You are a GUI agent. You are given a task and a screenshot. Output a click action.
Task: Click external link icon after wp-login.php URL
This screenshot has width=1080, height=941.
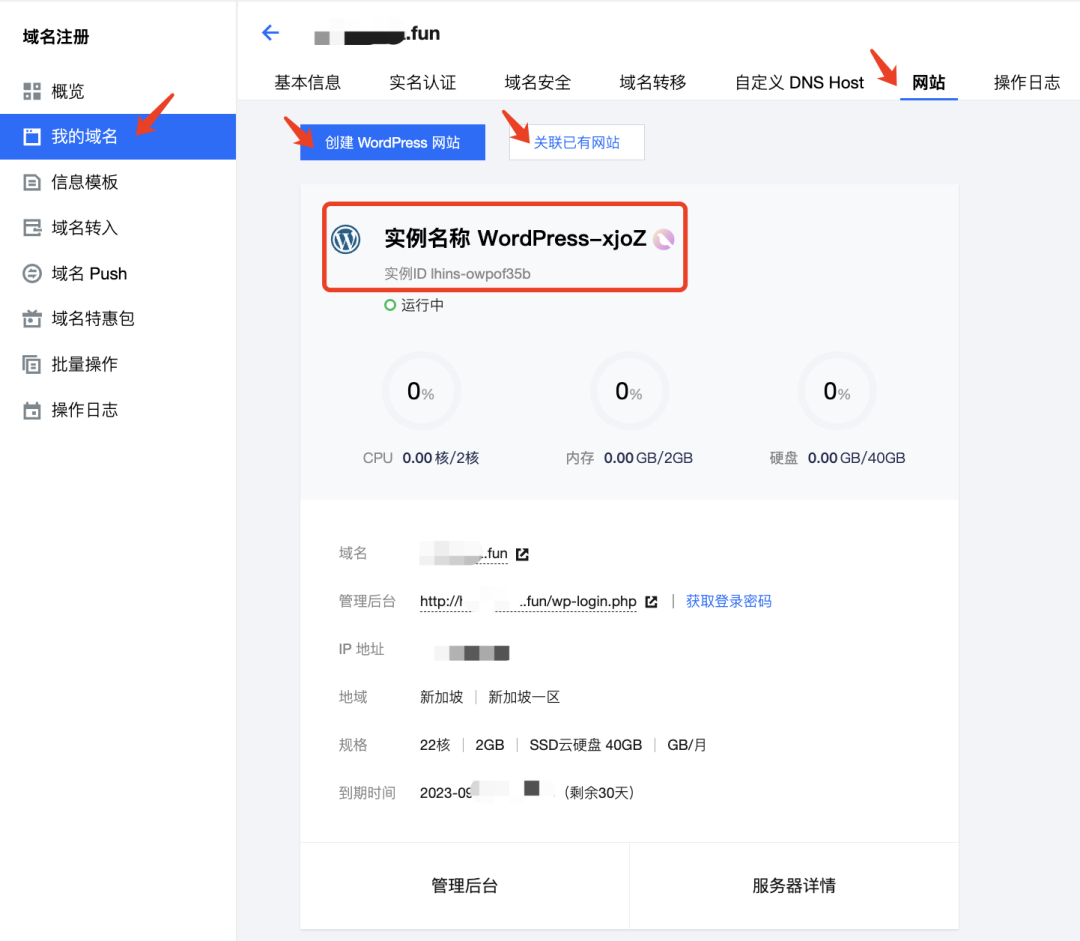pos(651,602)
